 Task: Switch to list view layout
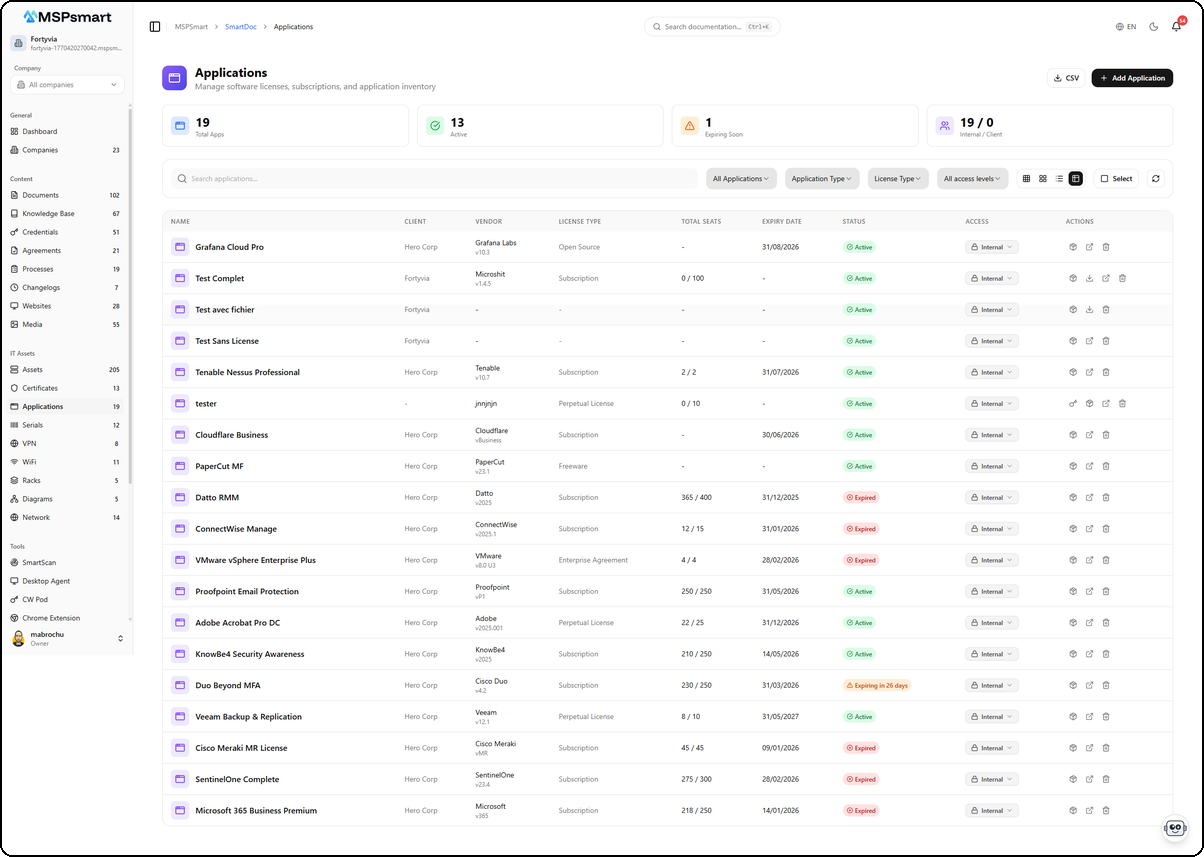pyautogui.click(x=1058, y=177)
